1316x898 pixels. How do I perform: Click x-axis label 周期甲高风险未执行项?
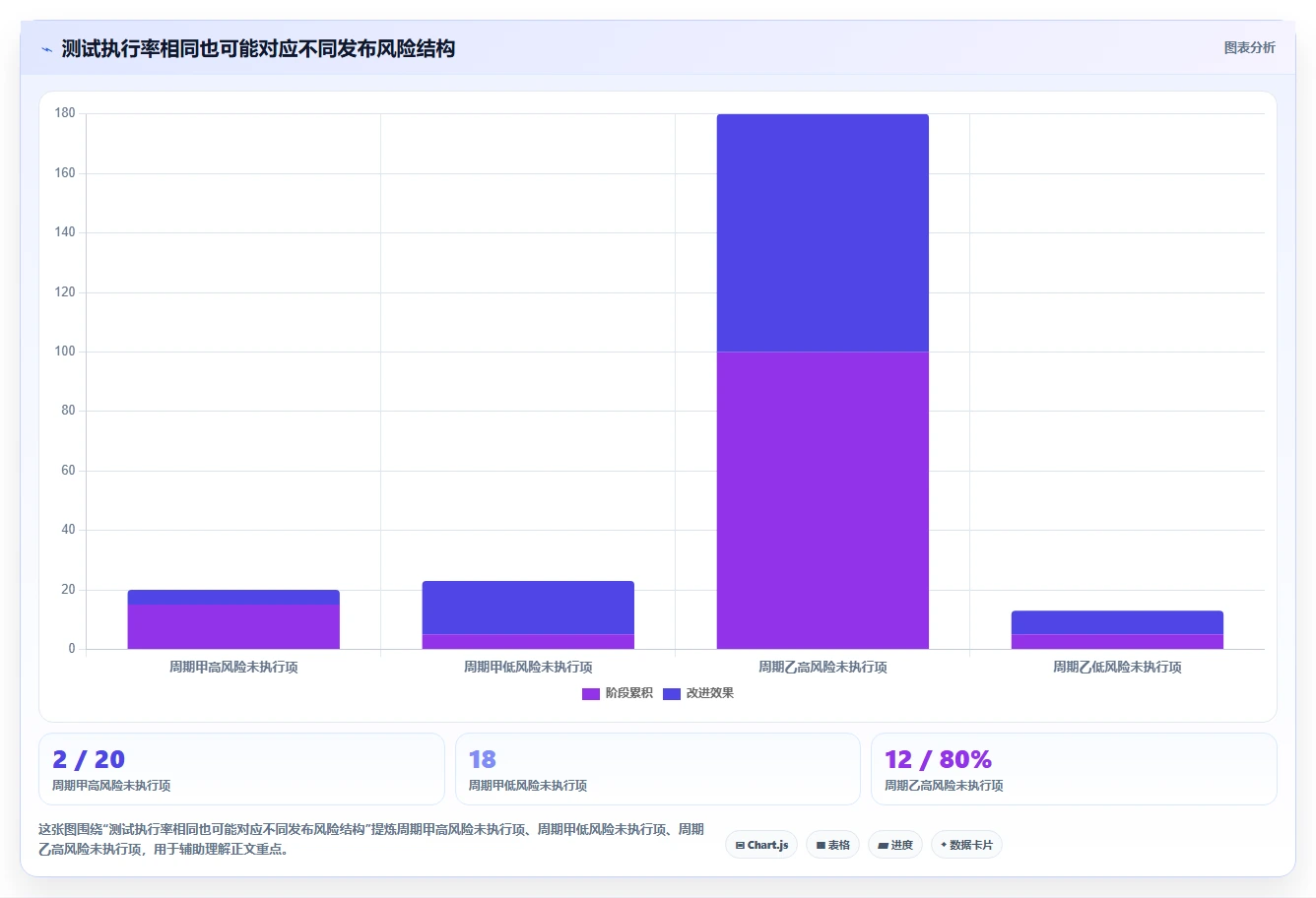[233, 667]
